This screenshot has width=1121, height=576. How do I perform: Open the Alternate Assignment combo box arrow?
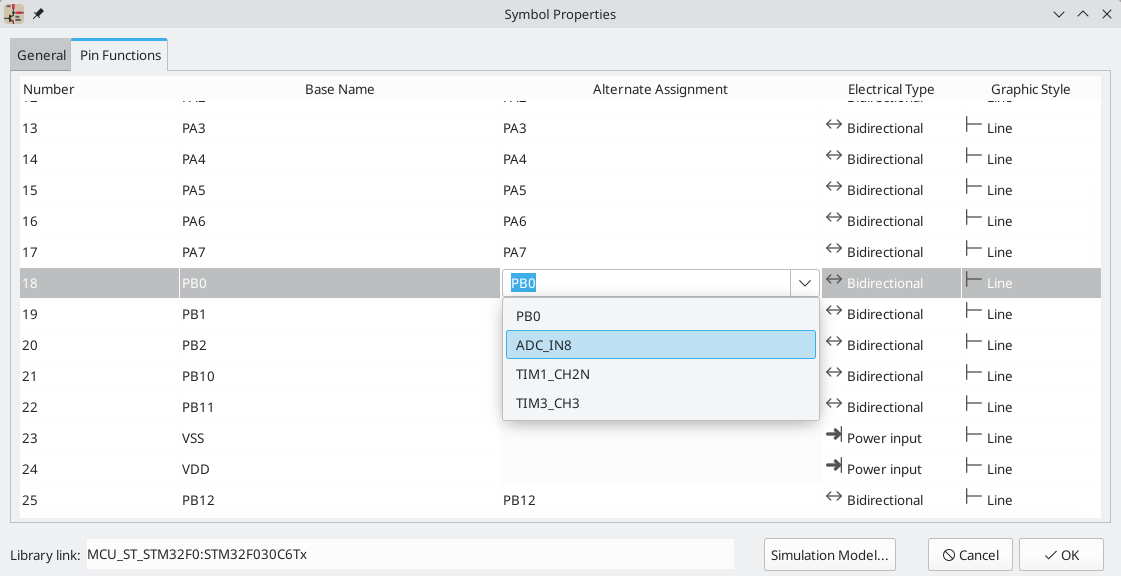pyautogui.click(x=803, y=283)
